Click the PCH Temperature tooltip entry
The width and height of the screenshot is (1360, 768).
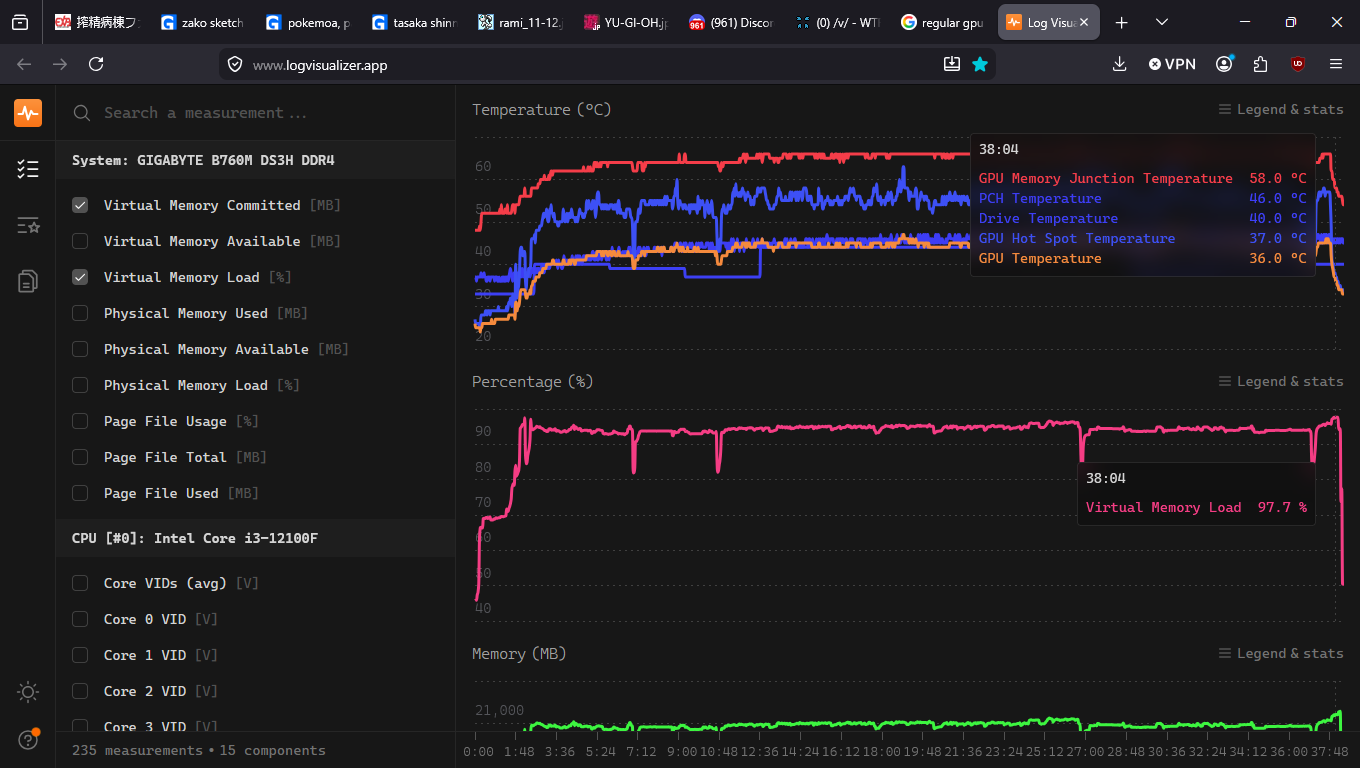click(x=1142, y=198)
